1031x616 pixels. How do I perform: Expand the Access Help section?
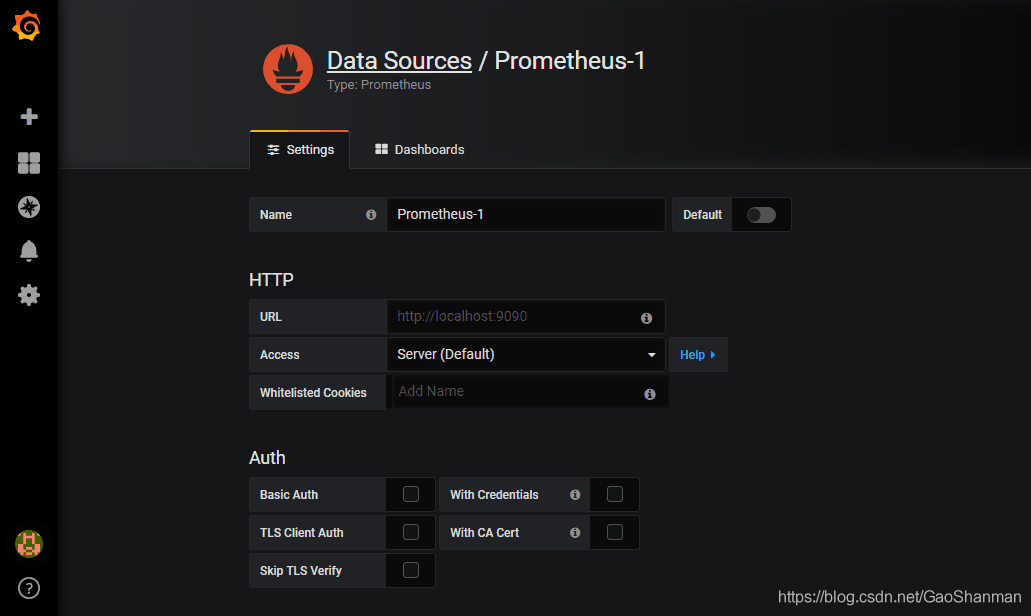[698, 355]
